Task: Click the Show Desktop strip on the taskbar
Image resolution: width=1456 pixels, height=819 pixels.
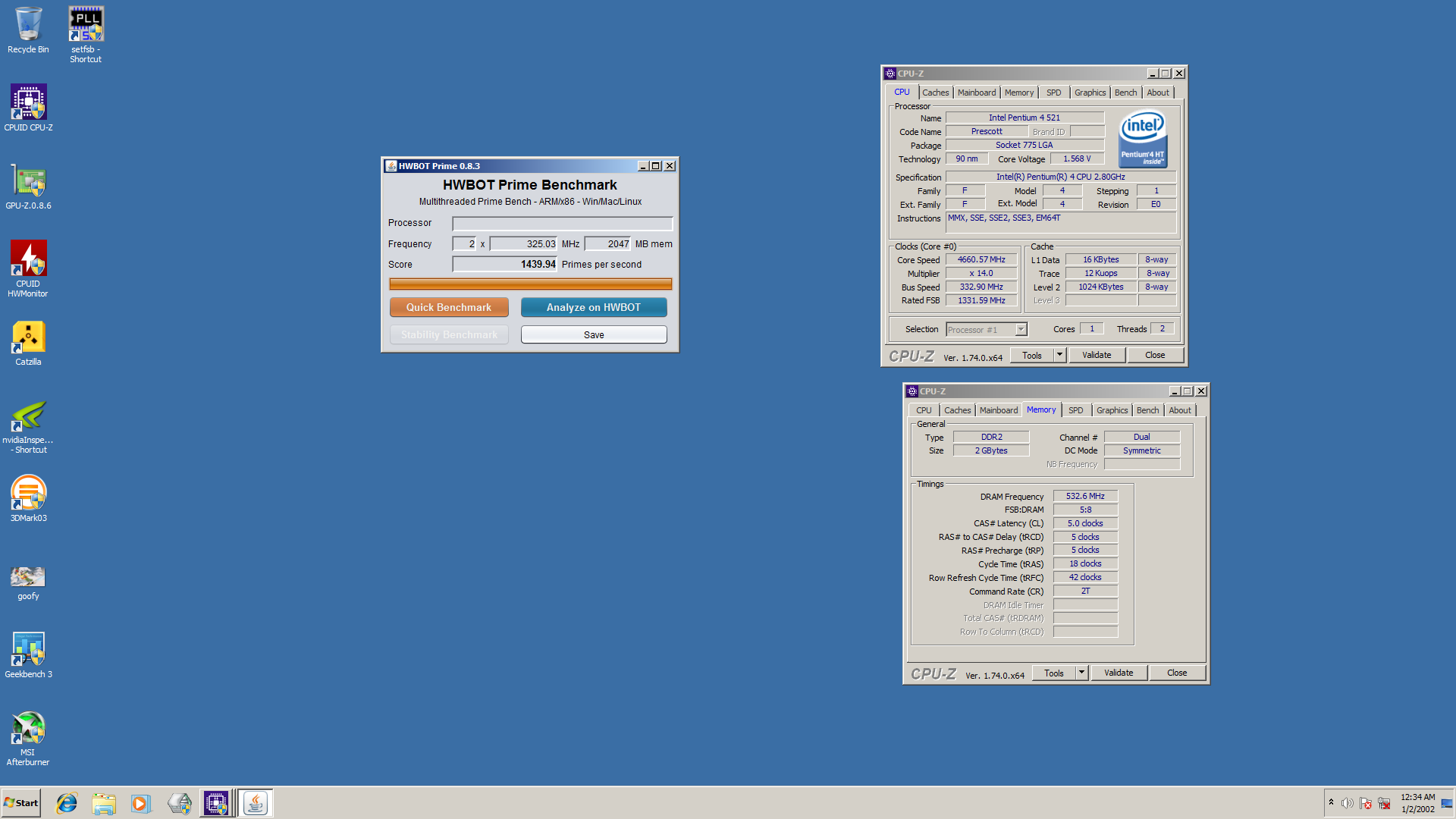Action: pos(1447,803)
